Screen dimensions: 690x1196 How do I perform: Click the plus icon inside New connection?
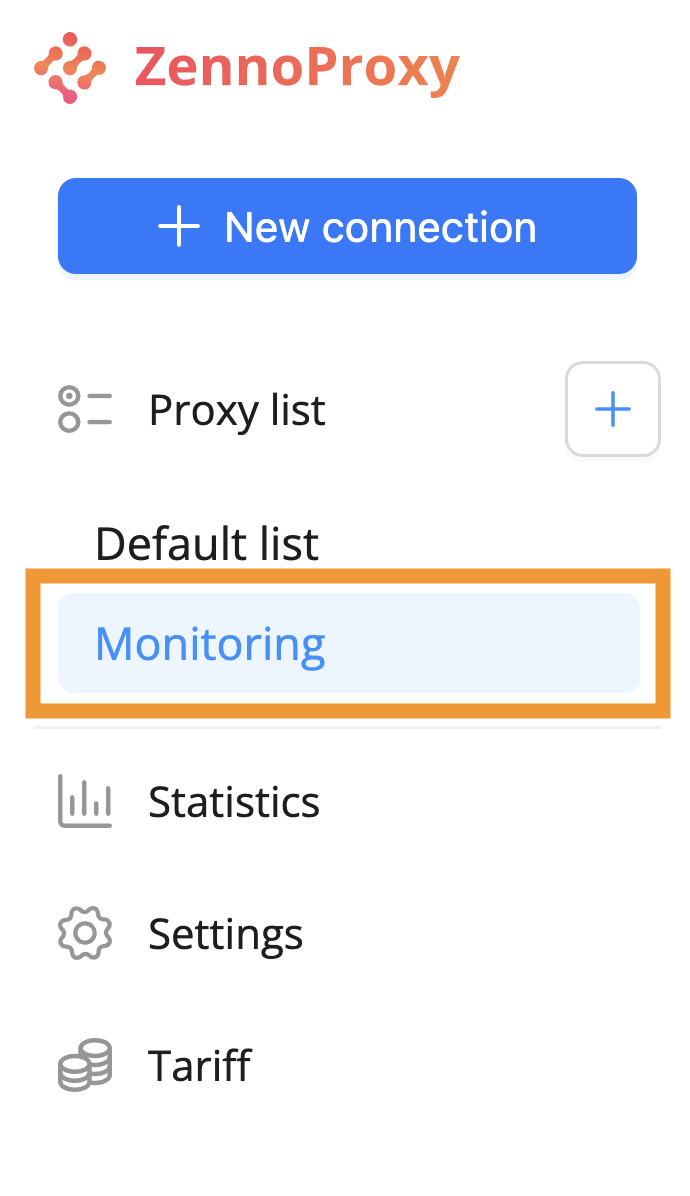(180, 227)
